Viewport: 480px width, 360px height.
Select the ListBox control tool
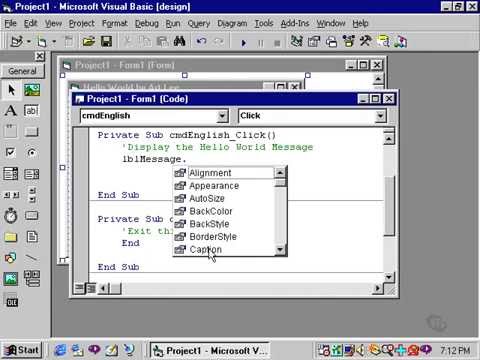[x=32, y=174]
